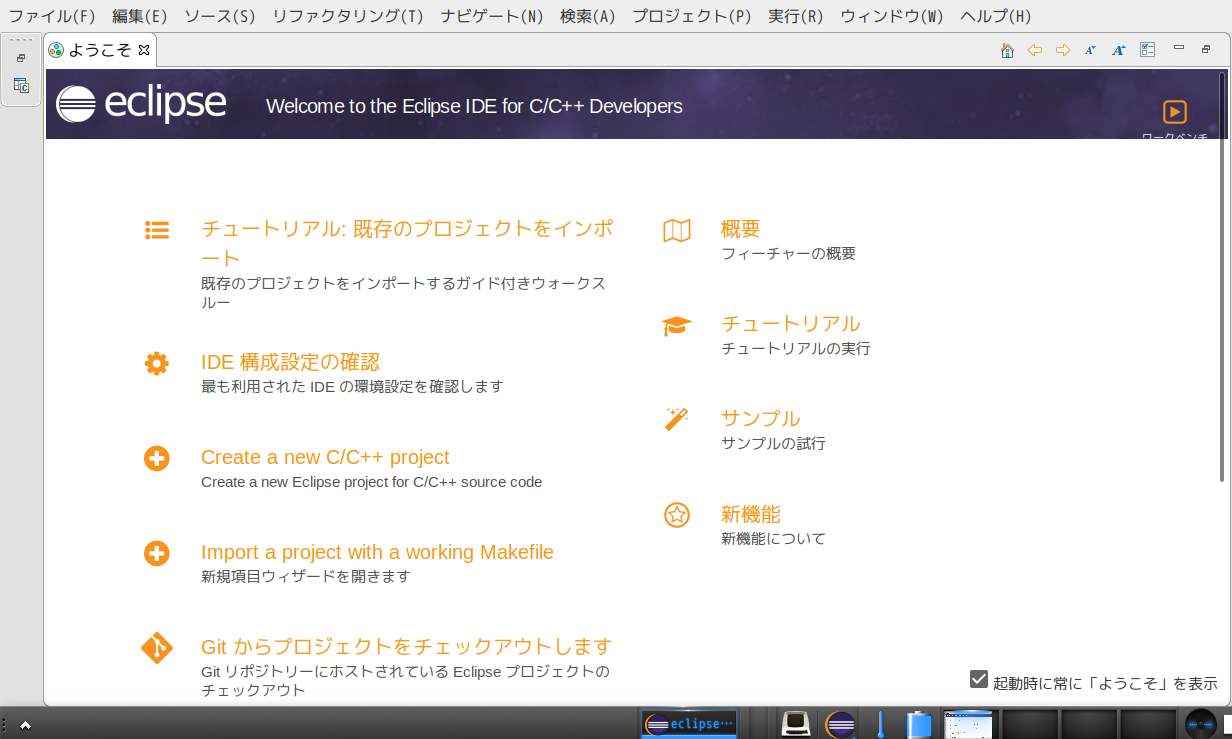Open the チュートリアル link on right
Image resolution: width=1232 pixels, height=739 pixels.
[791, 324]
